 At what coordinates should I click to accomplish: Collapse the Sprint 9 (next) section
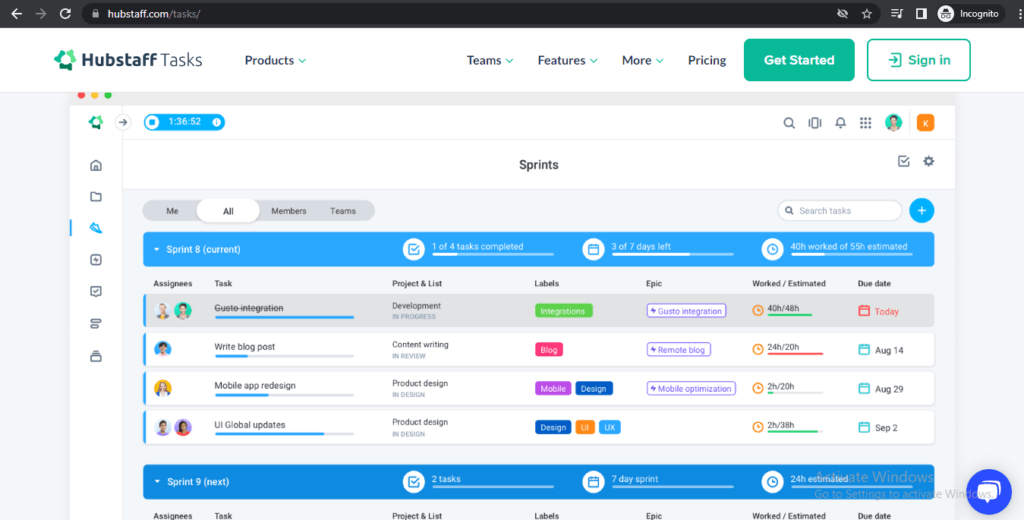click(x=156, y=481)
